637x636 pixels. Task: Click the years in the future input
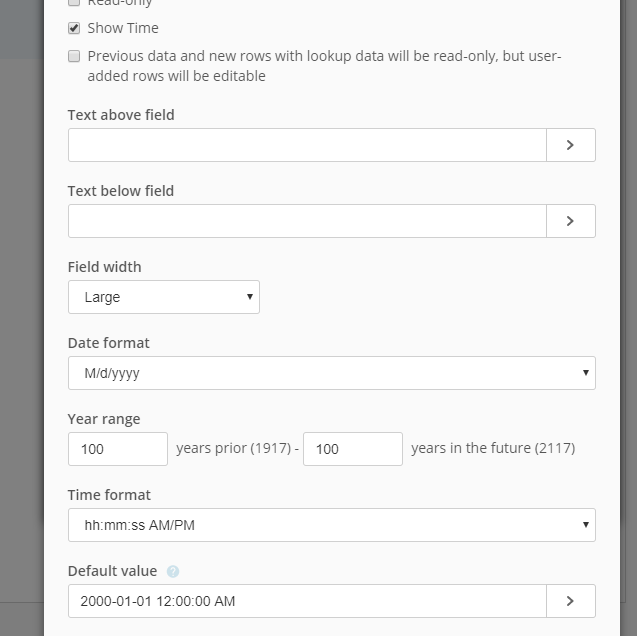point(352,449)
